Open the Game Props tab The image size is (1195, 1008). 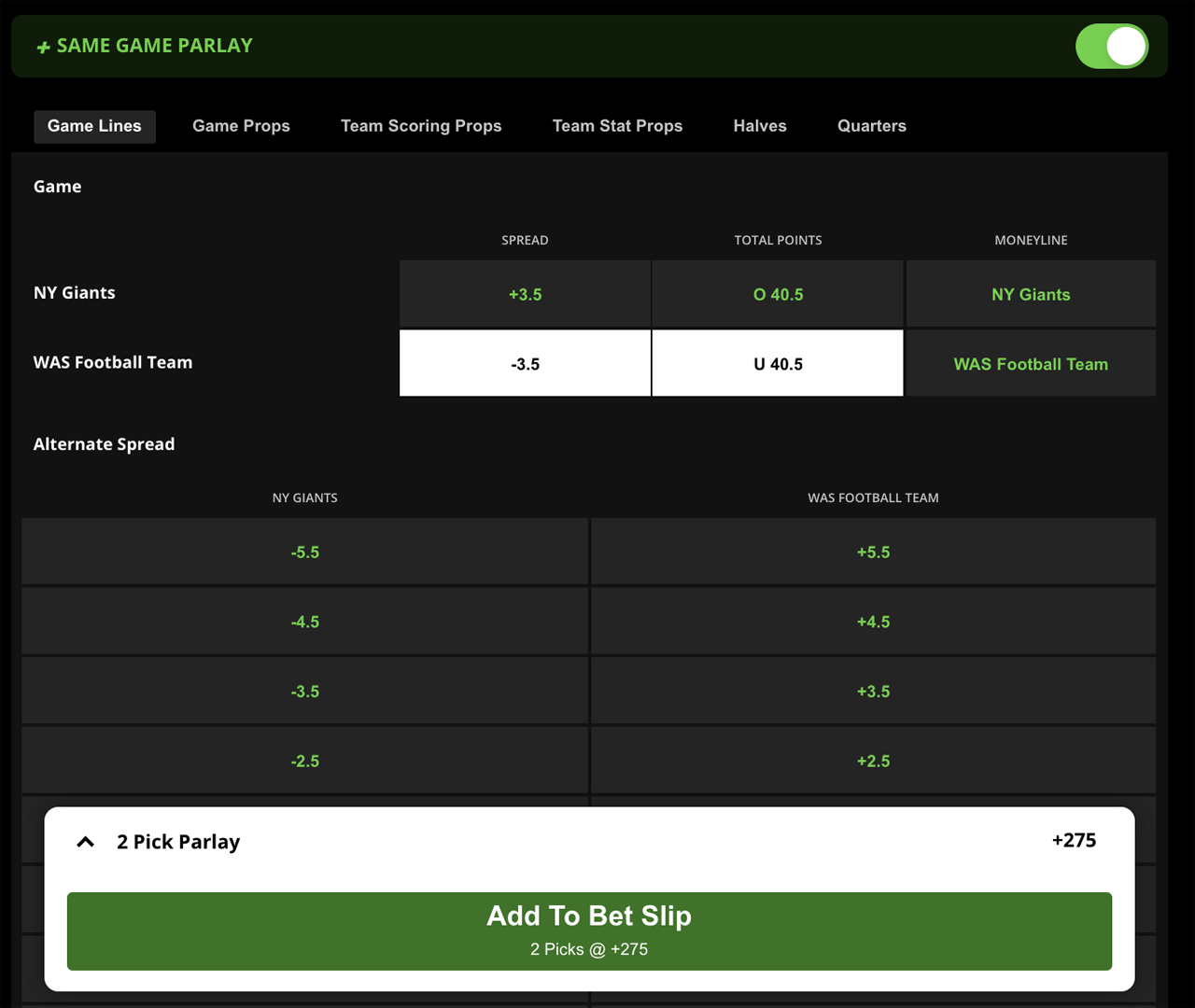241,126
